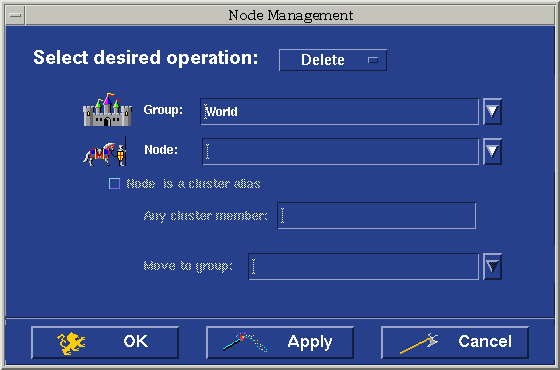Image resolution: width=560 pixels, height=370 pixels.
Task: Click the golden lion icon on the OK button
Action: tap(71, 343)
